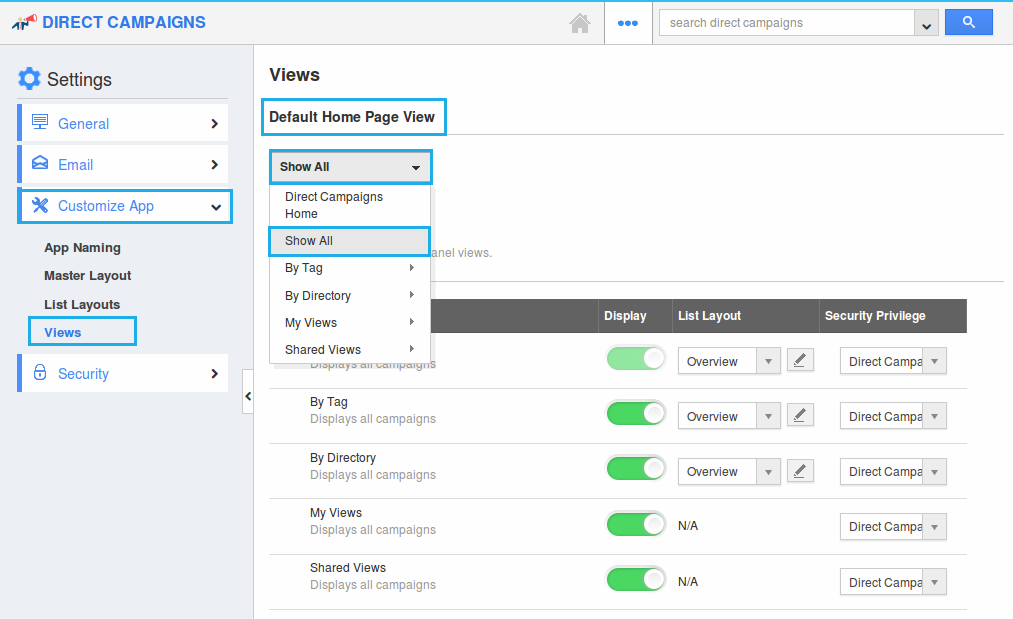The image size is (1013, 619).
Task: Open the App Naming settings page
Action: (x=82, y=247)
